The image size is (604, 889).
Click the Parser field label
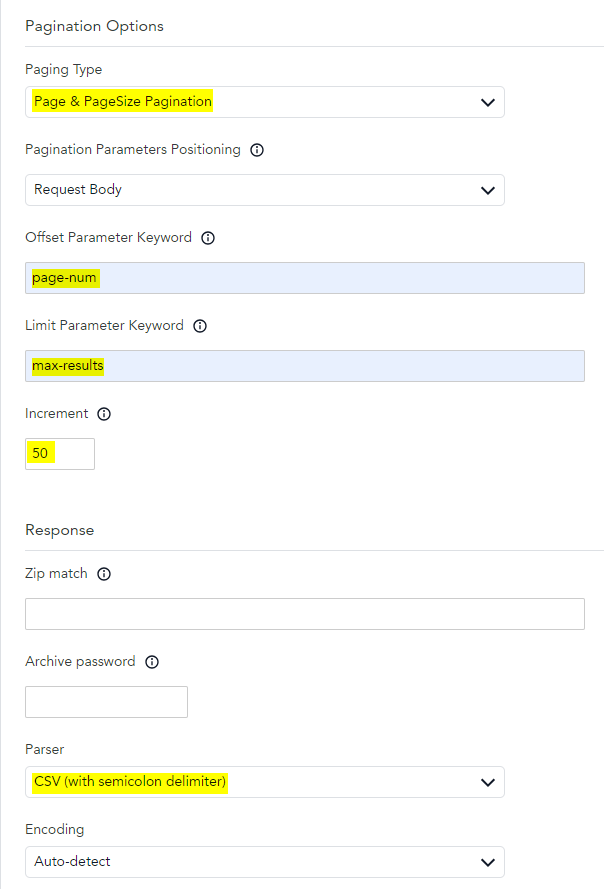[46, 749]
